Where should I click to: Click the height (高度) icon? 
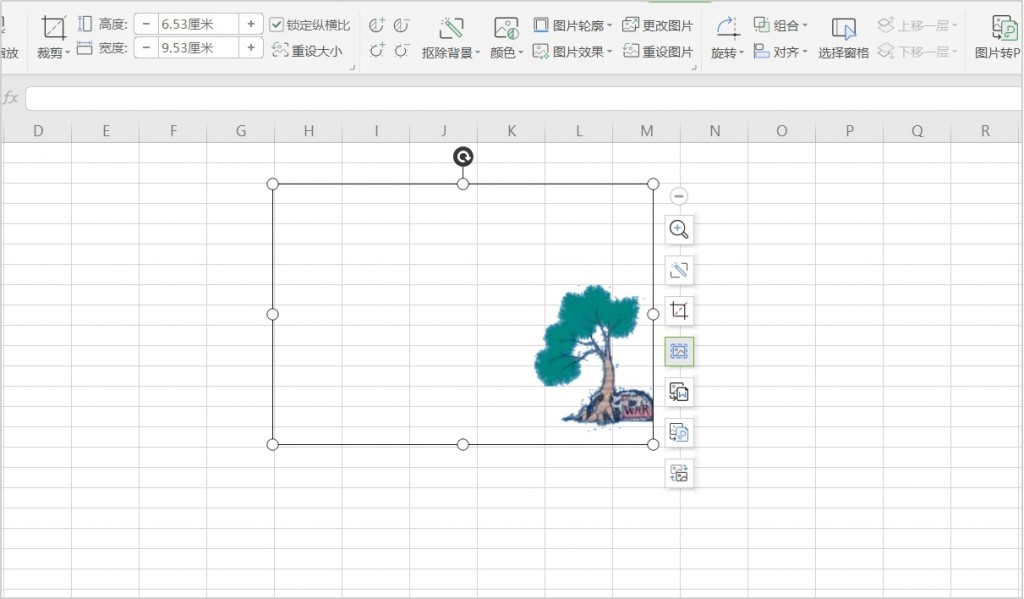84,24
